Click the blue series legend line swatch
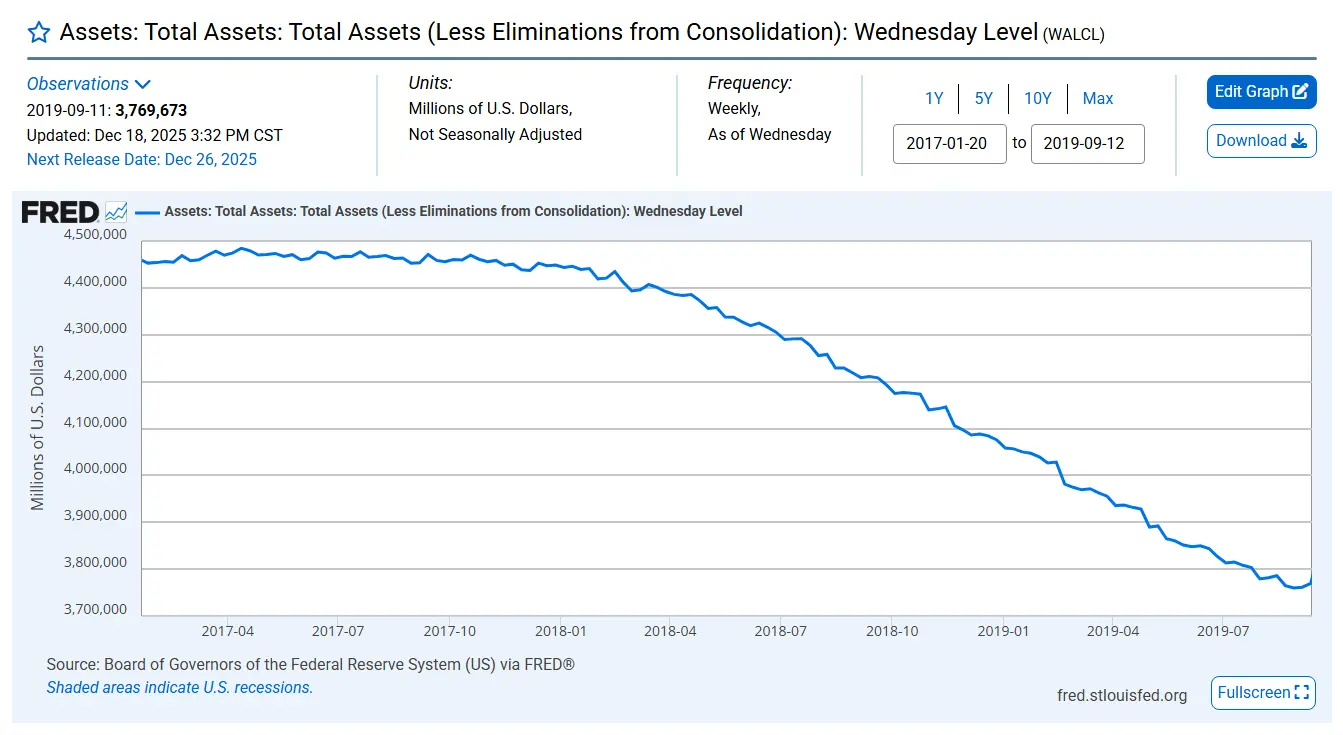The image size is (1343, 735). click(x=148, y=212)
